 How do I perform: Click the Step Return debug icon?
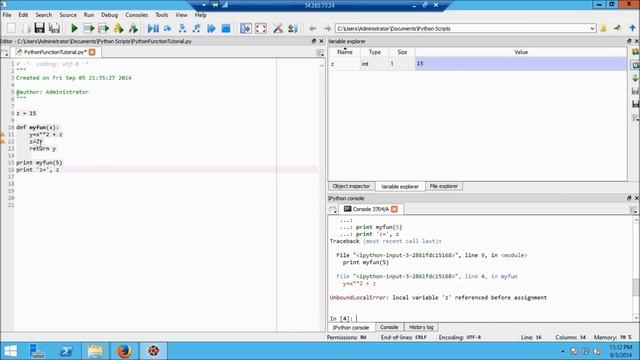click(x=197, y=28)
